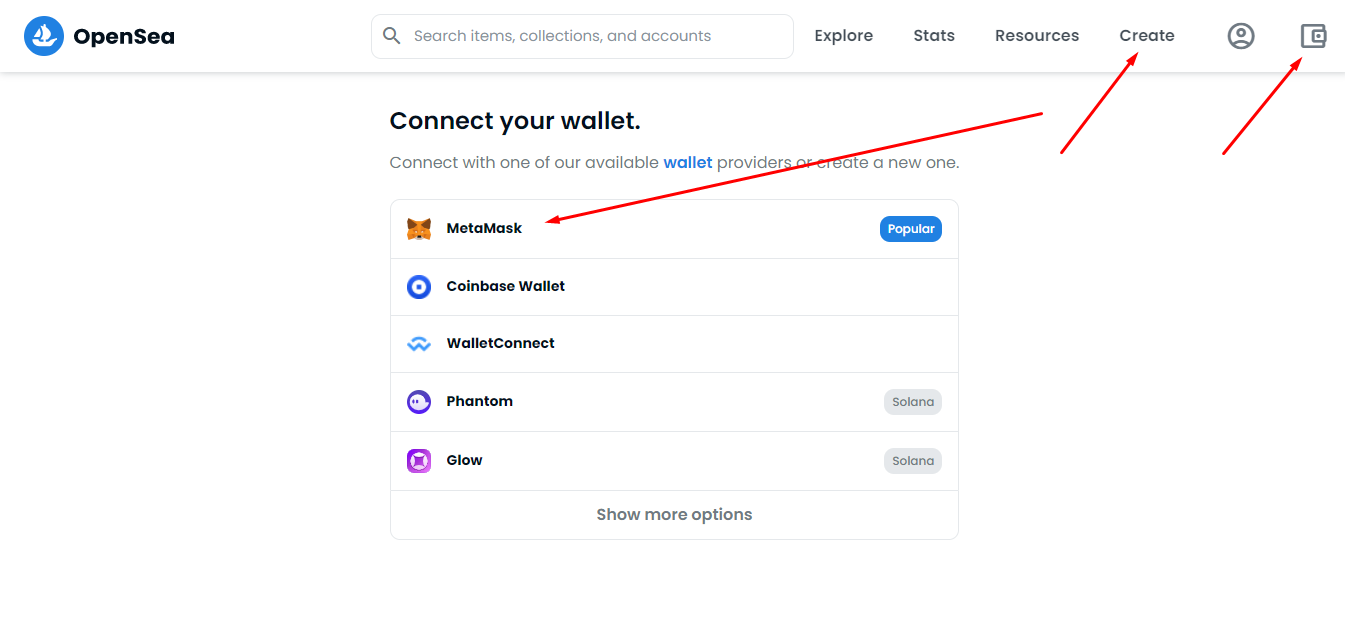The width and height of the screenshot is (1345, 623).
Task: Open the Stats menu
Action: tap(934, 36)
